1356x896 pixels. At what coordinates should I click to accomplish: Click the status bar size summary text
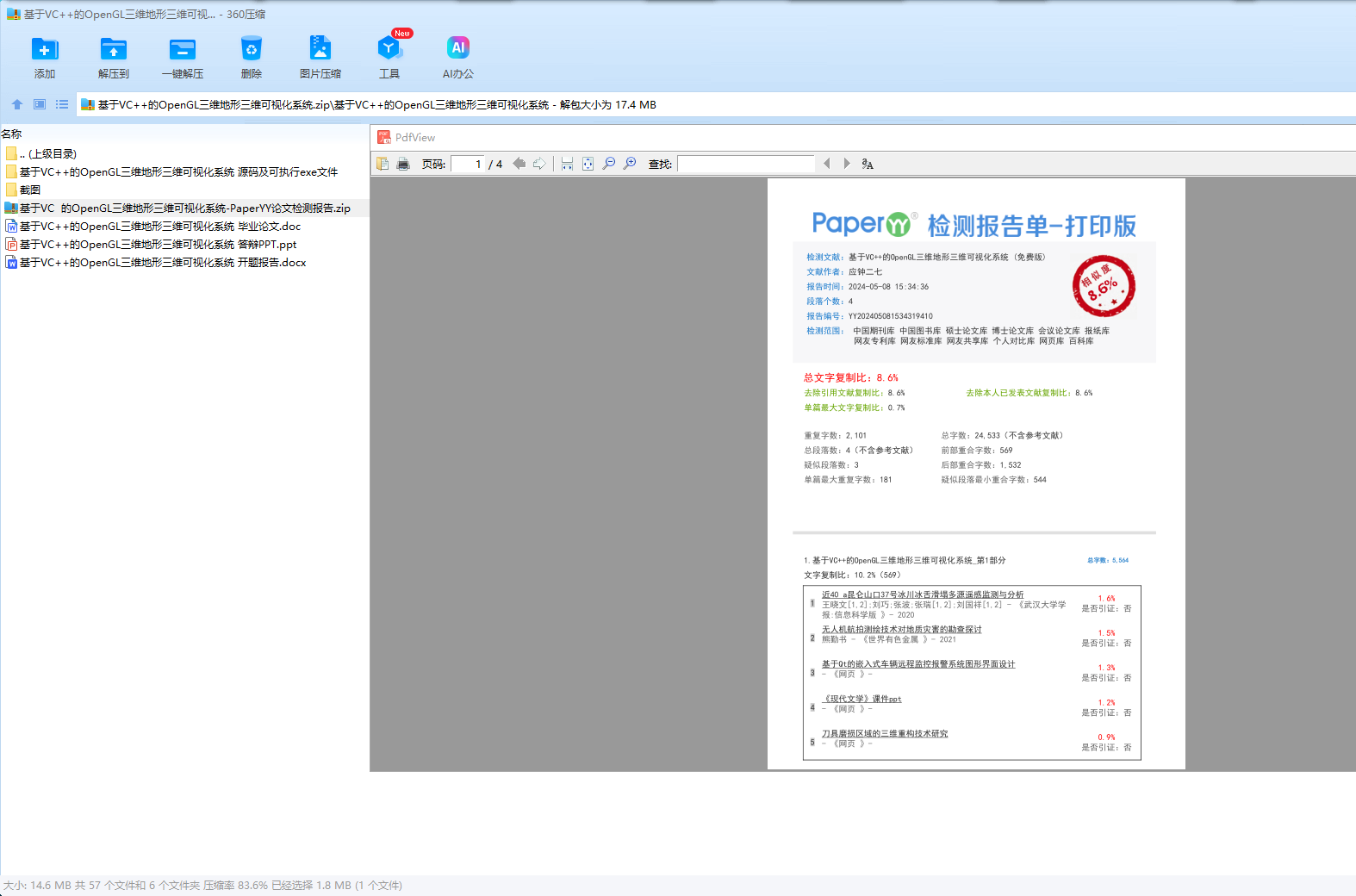[x=202, y=885]
